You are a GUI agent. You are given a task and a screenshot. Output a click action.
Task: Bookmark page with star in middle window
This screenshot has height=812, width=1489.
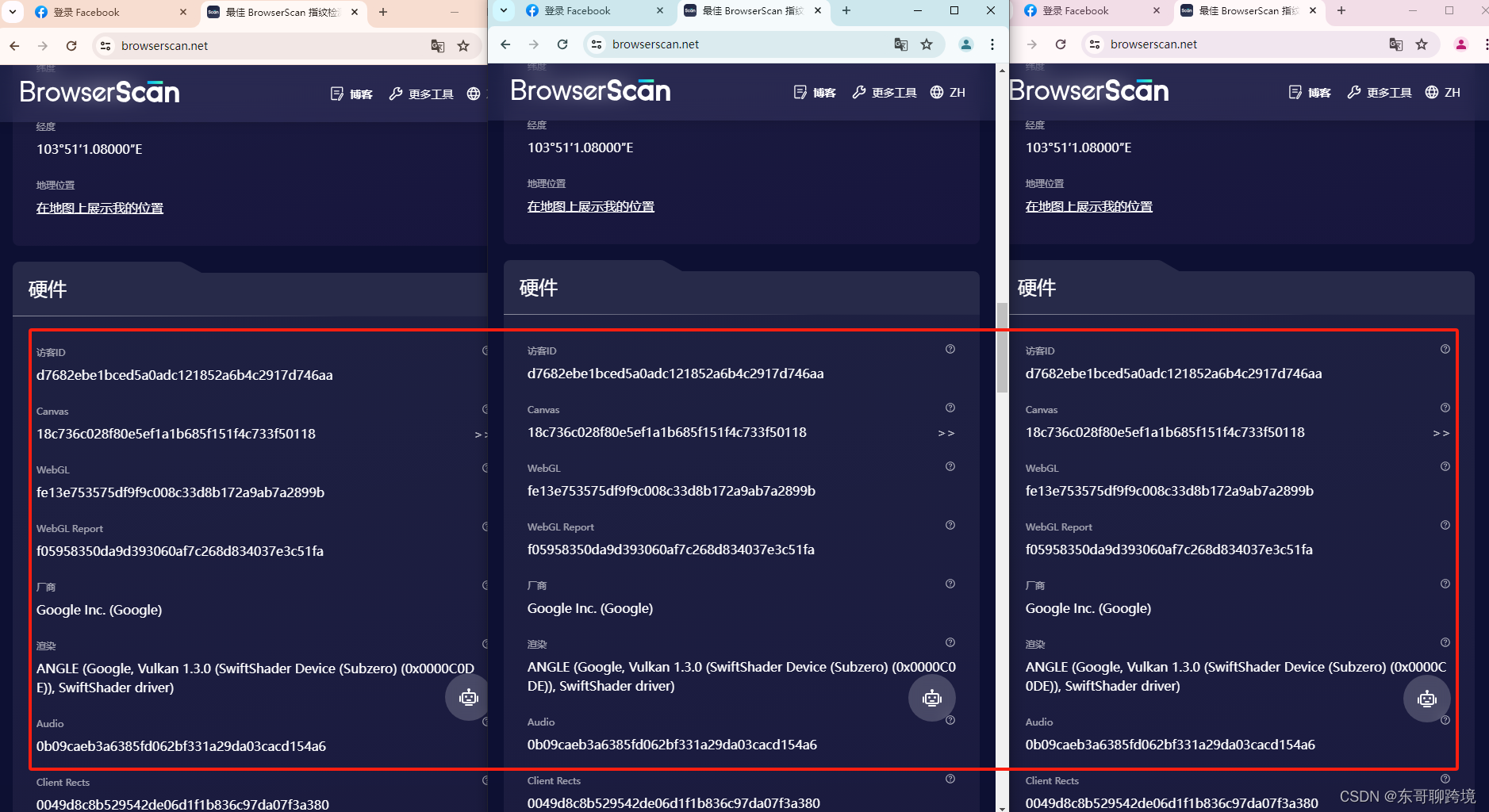(x=927, y=44)
